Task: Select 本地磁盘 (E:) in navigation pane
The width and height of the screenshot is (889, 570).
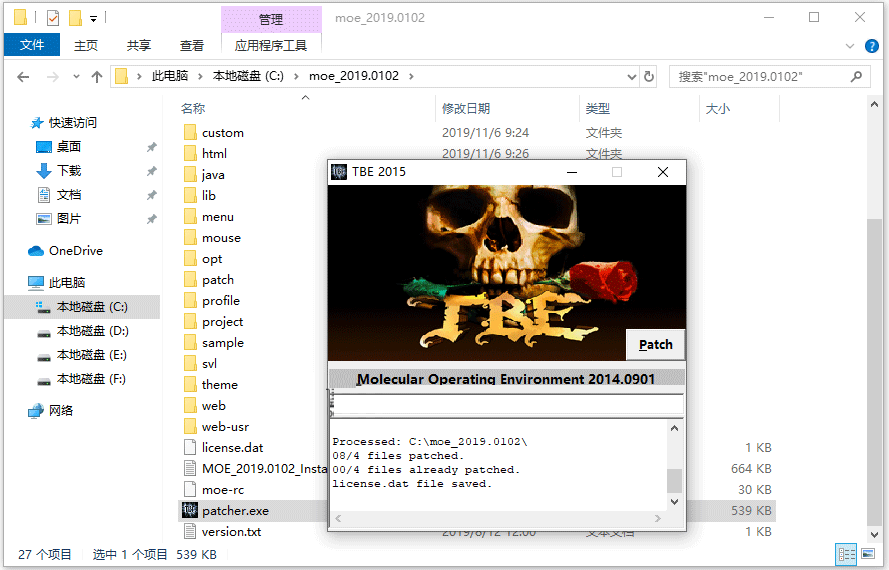Action: [x=92, y=355]
